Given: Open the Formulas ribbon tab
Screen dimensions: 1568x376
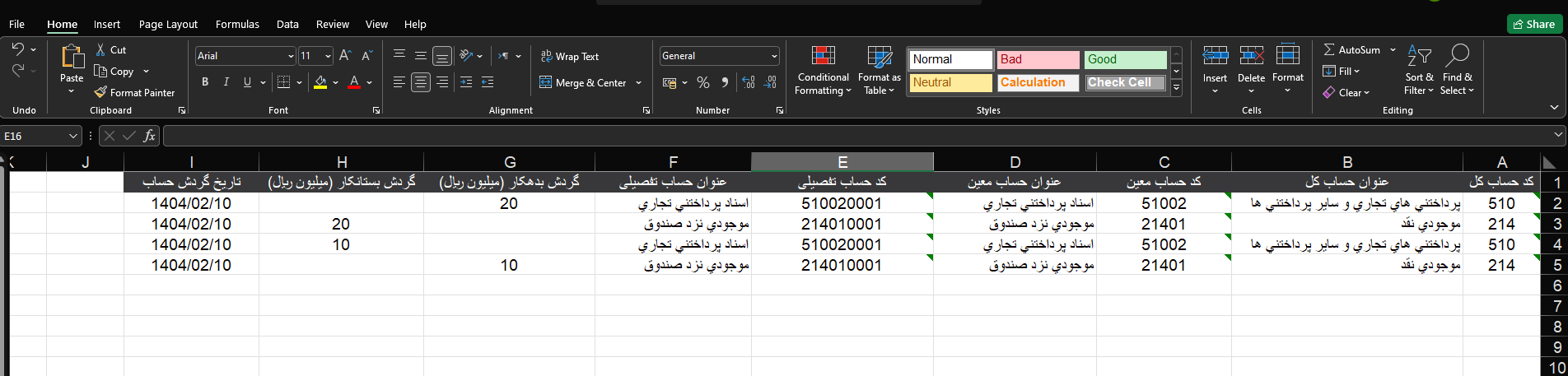Looking at the screenshot, I should 237,24.
